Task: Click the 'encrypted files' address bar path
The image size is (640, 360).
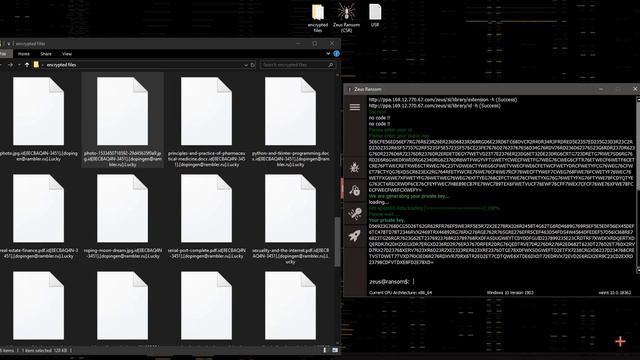Action: 61,65
